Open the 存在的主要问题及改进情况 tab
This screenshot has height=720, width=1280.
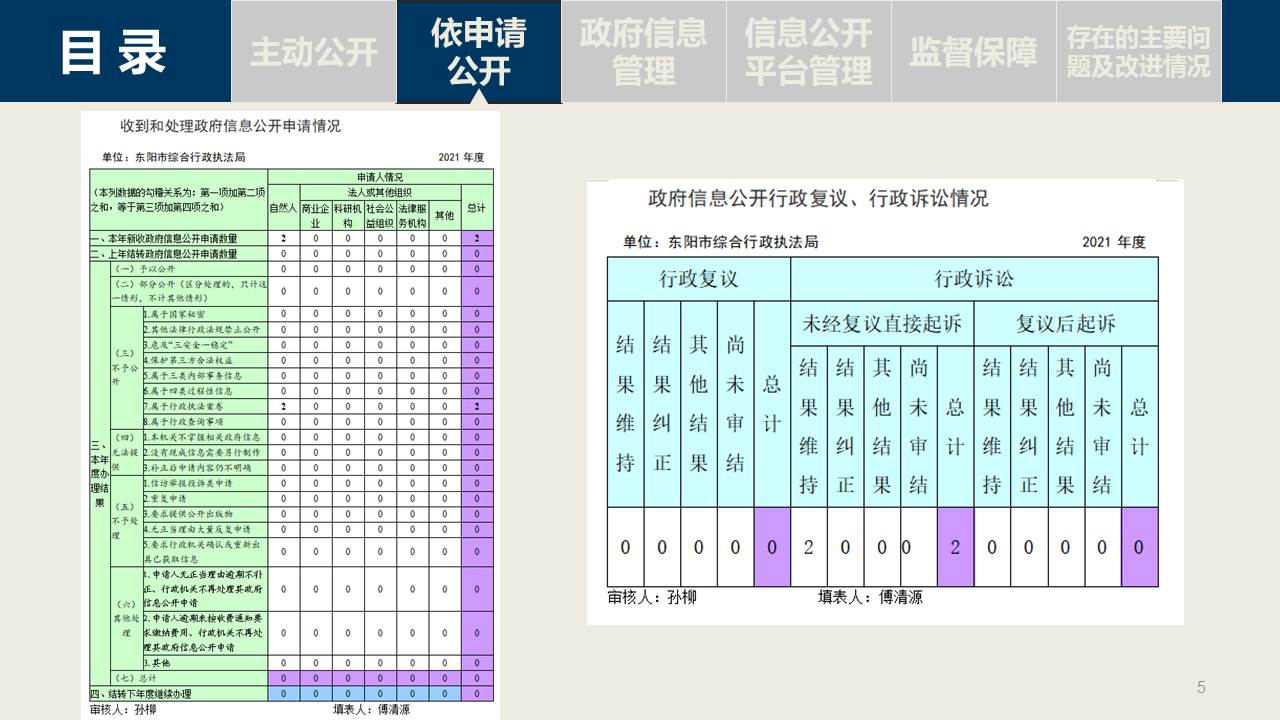click(1138, 52)
